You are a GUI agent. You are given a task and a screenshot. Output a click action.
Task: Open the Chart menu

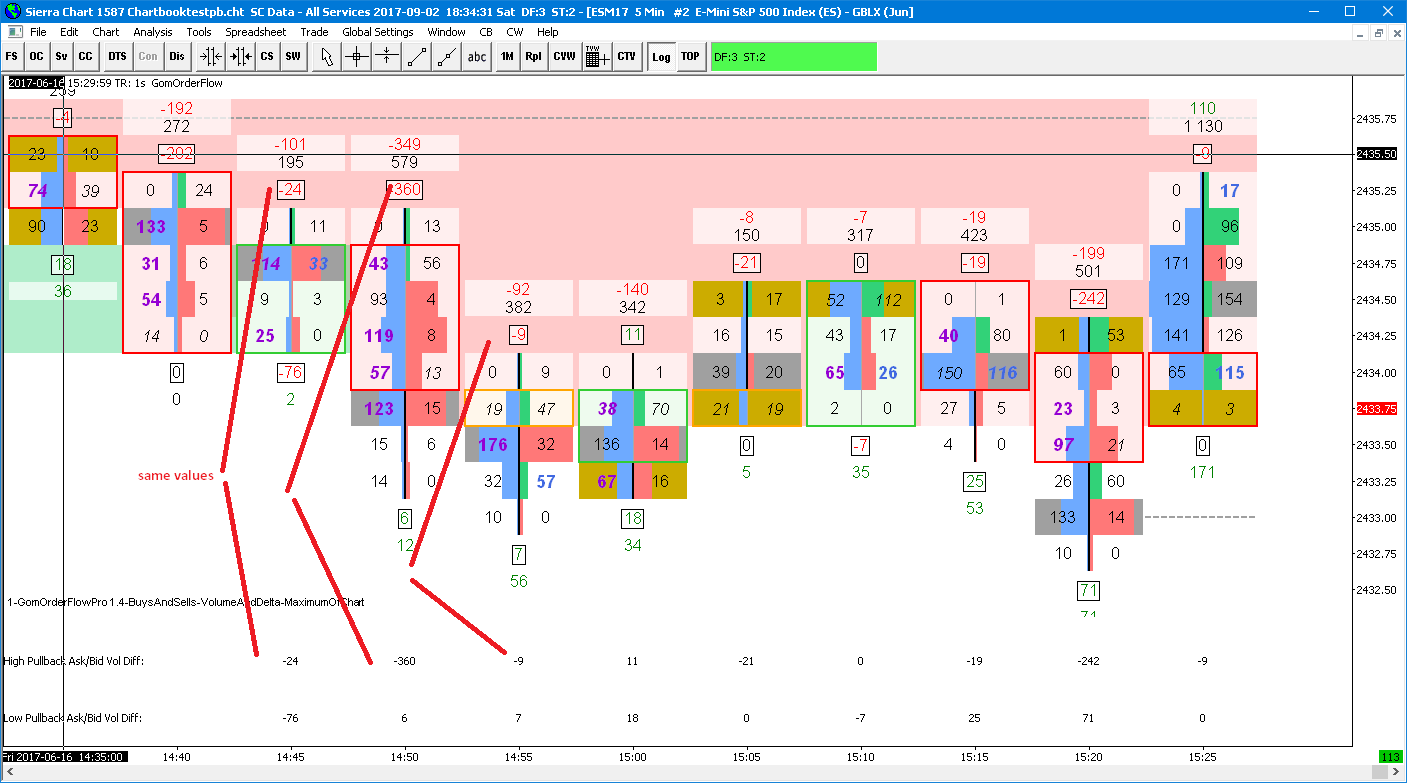click(x=105, y=32)
